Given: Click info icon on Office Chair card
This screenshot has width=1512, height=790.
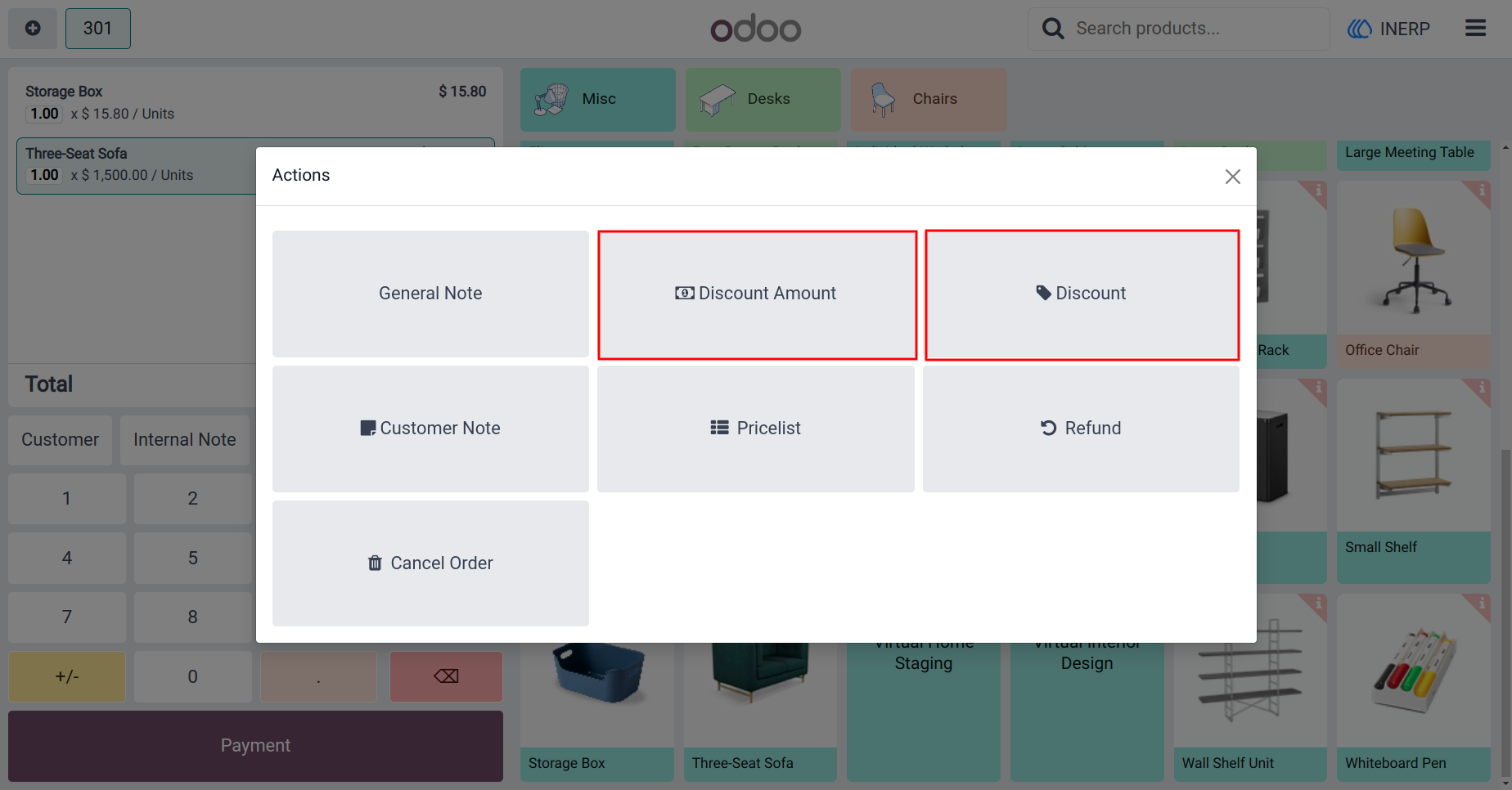Looking at the screenshot, I should 1481,191.
